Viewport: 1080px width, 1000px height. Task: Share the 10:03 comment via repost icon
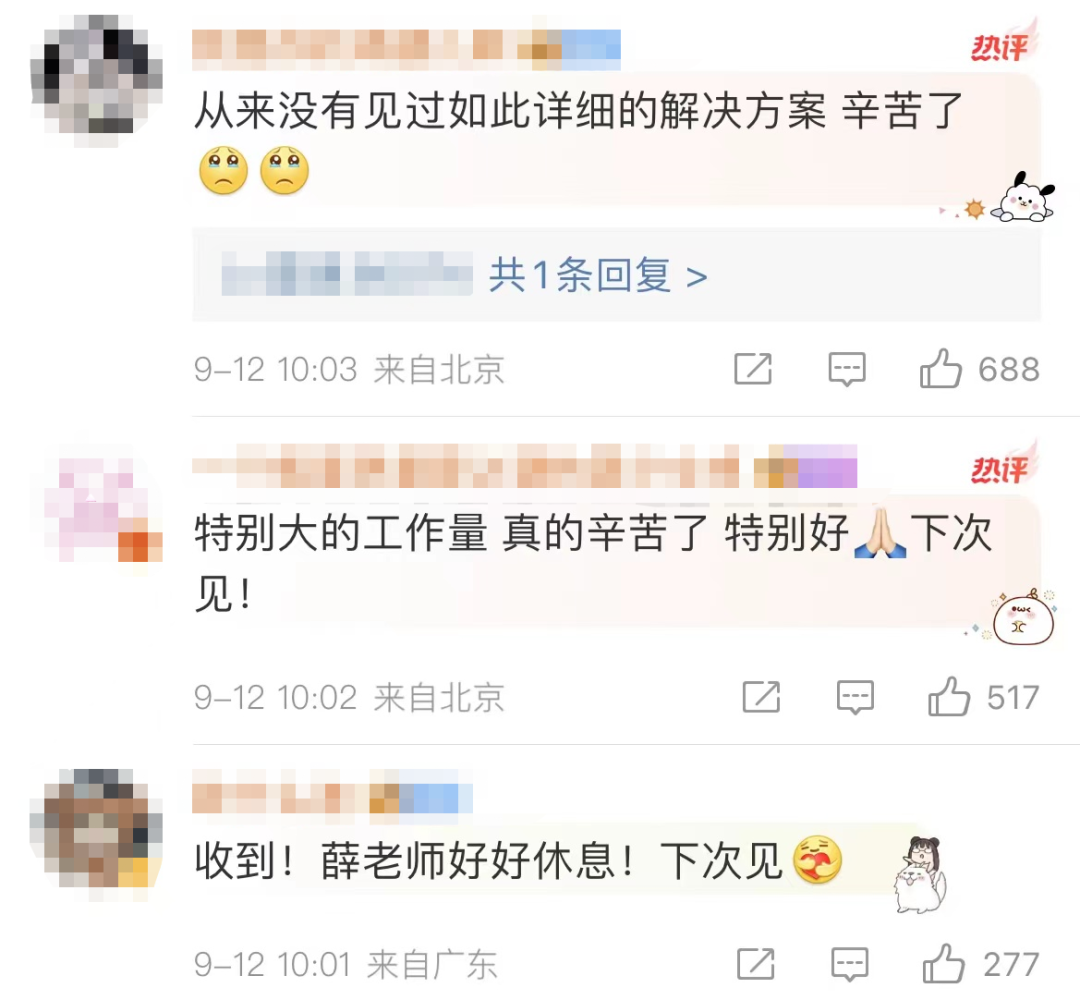(753, 368)
